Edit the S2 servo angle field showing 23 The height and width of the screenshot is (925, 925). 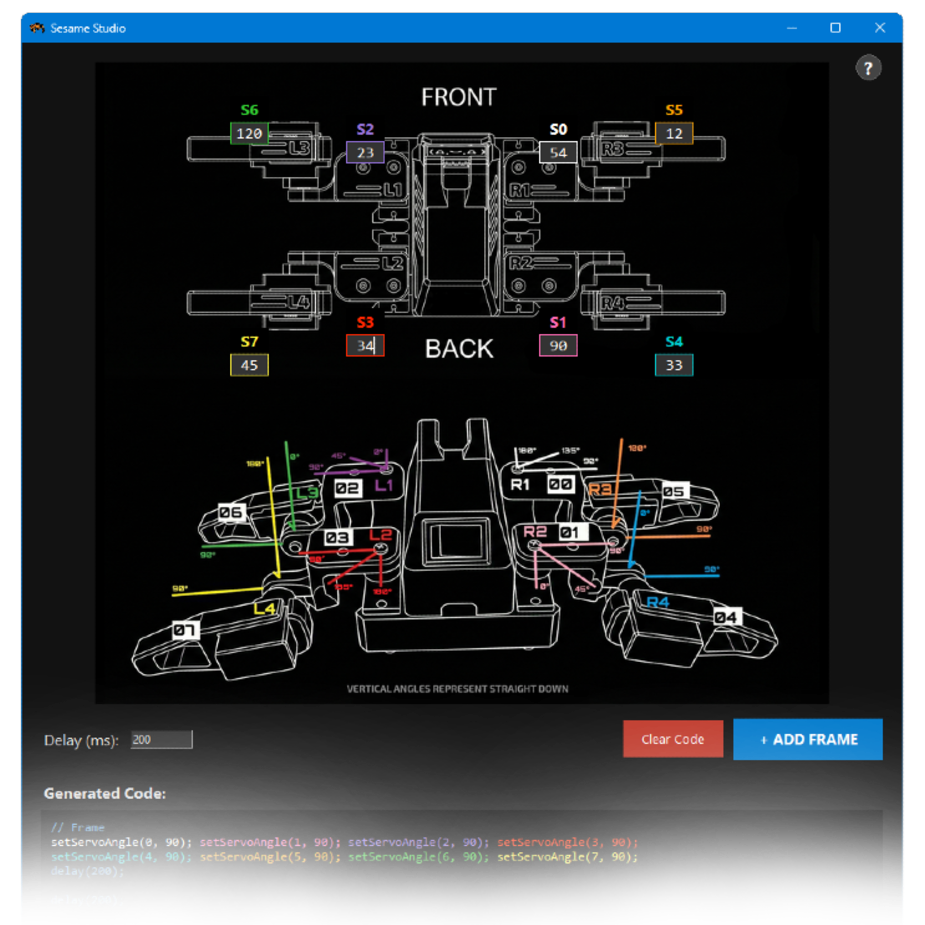(x=365, y=152)
